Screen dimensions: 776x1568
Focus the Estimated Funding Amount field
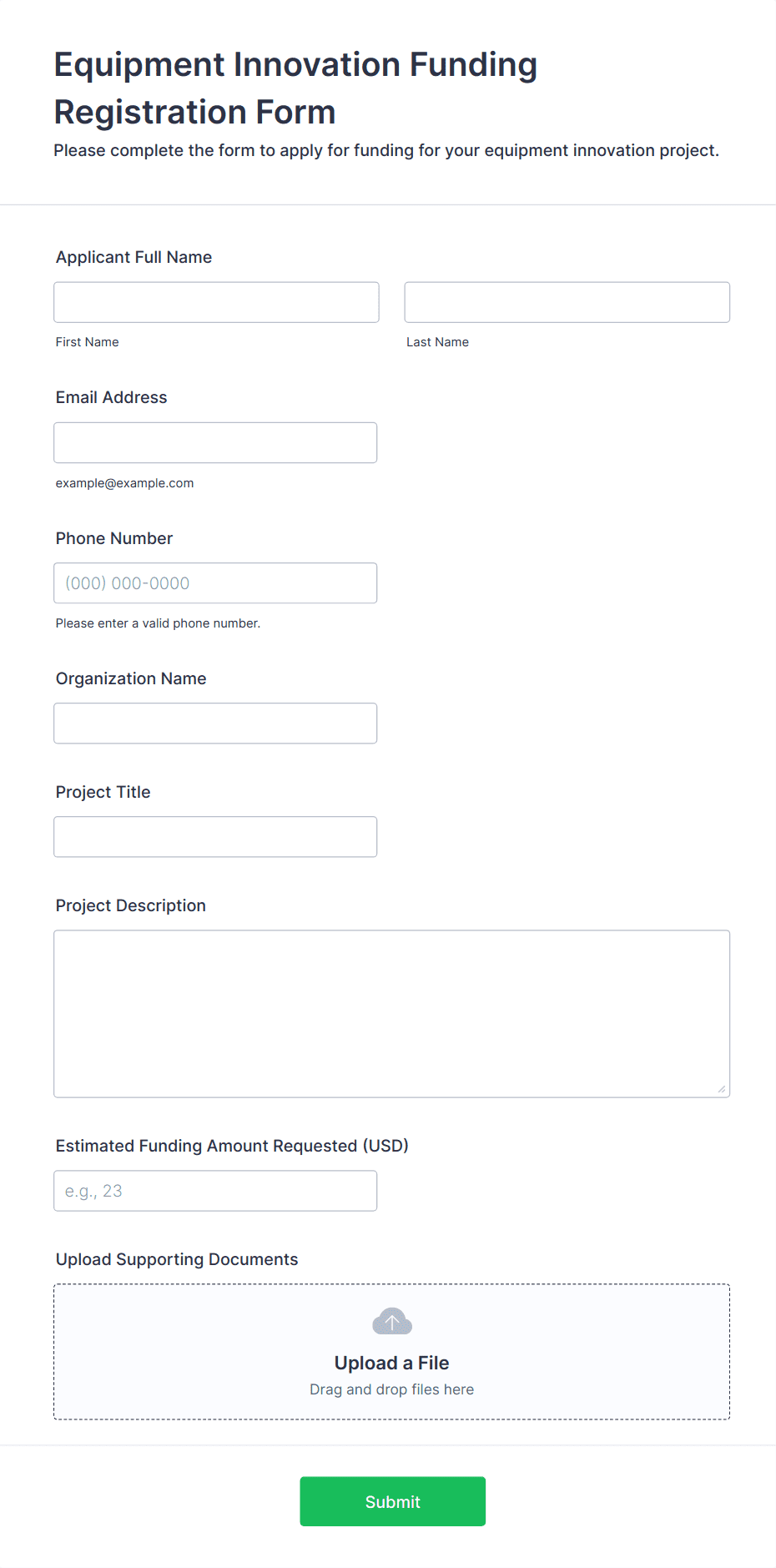coord(215,1191)
